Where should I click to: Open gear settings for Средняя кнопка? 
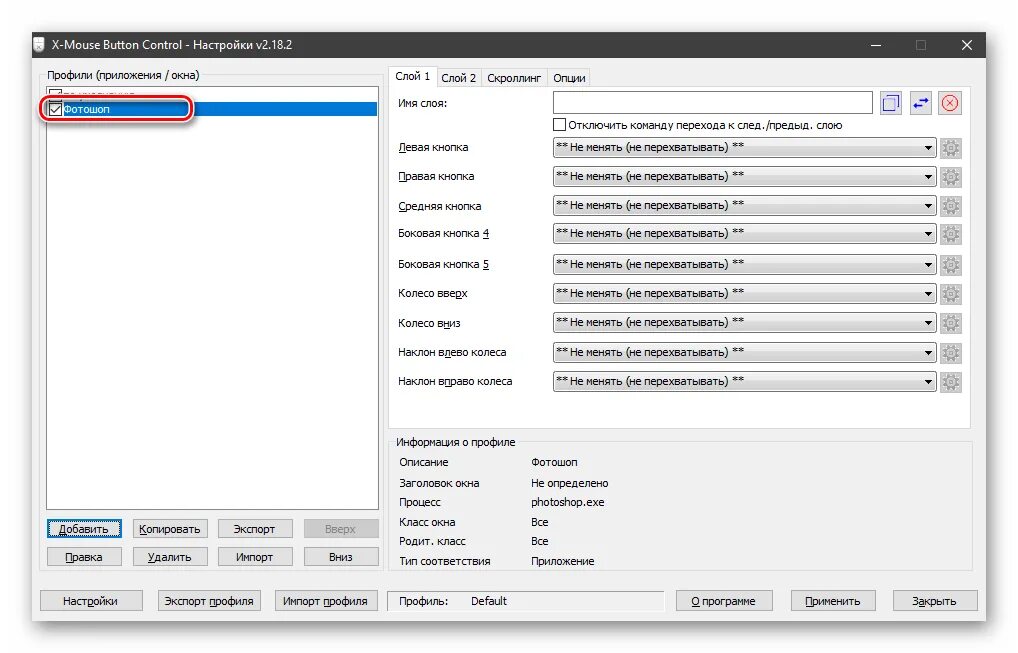[951, 206]
